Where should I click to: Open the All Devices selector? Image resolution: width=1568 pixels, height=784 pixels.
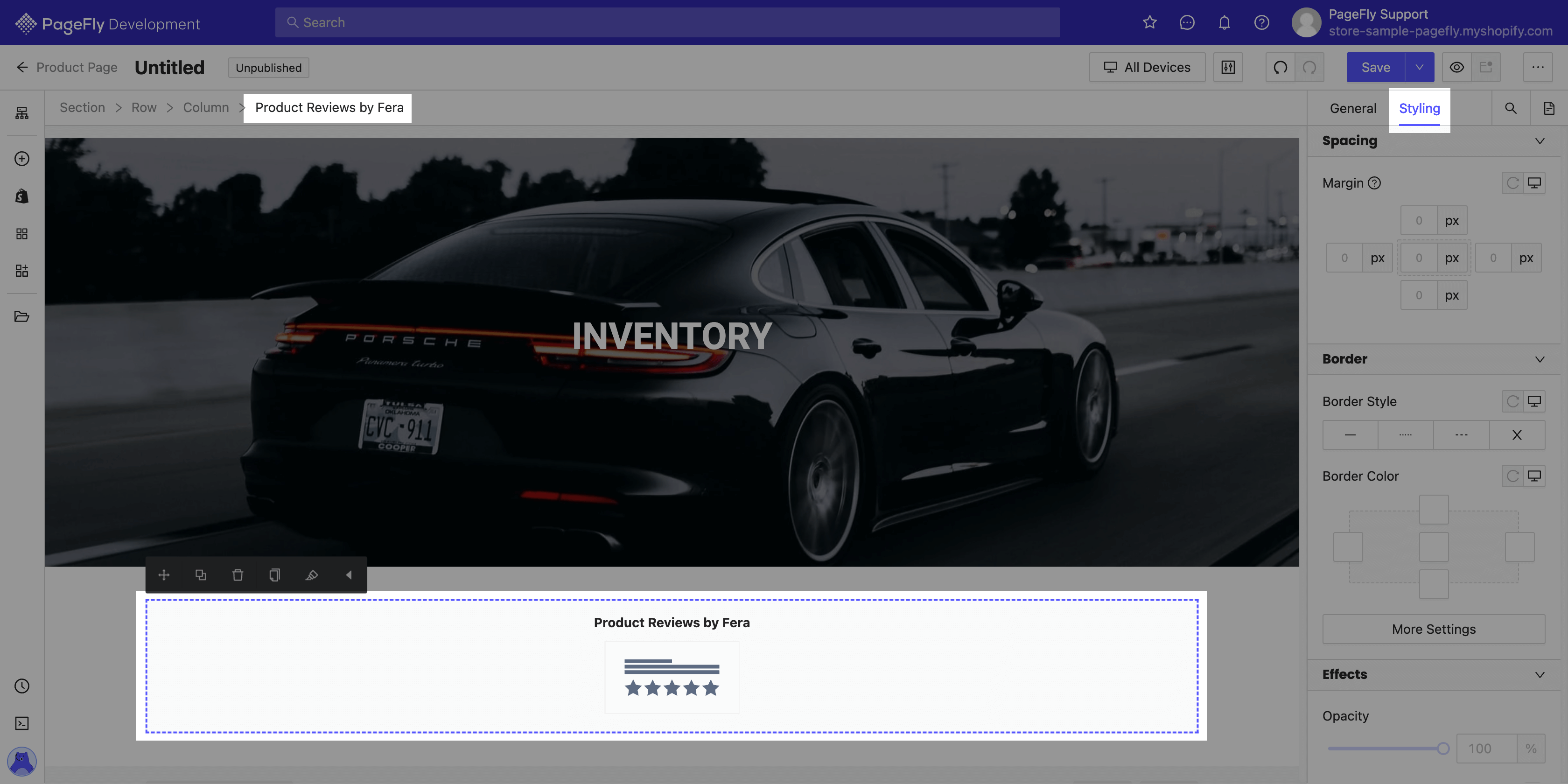pos(1148,67)
